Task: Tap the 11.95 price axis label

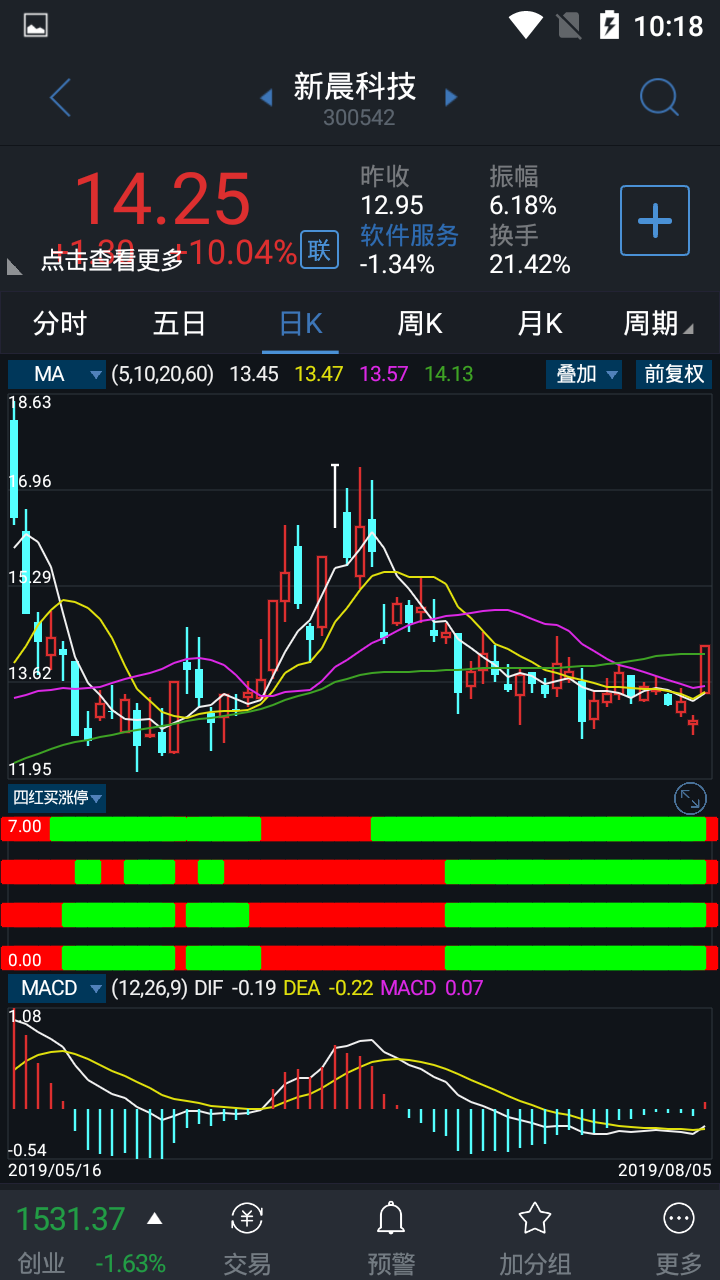Action: (x=30, y=769)
